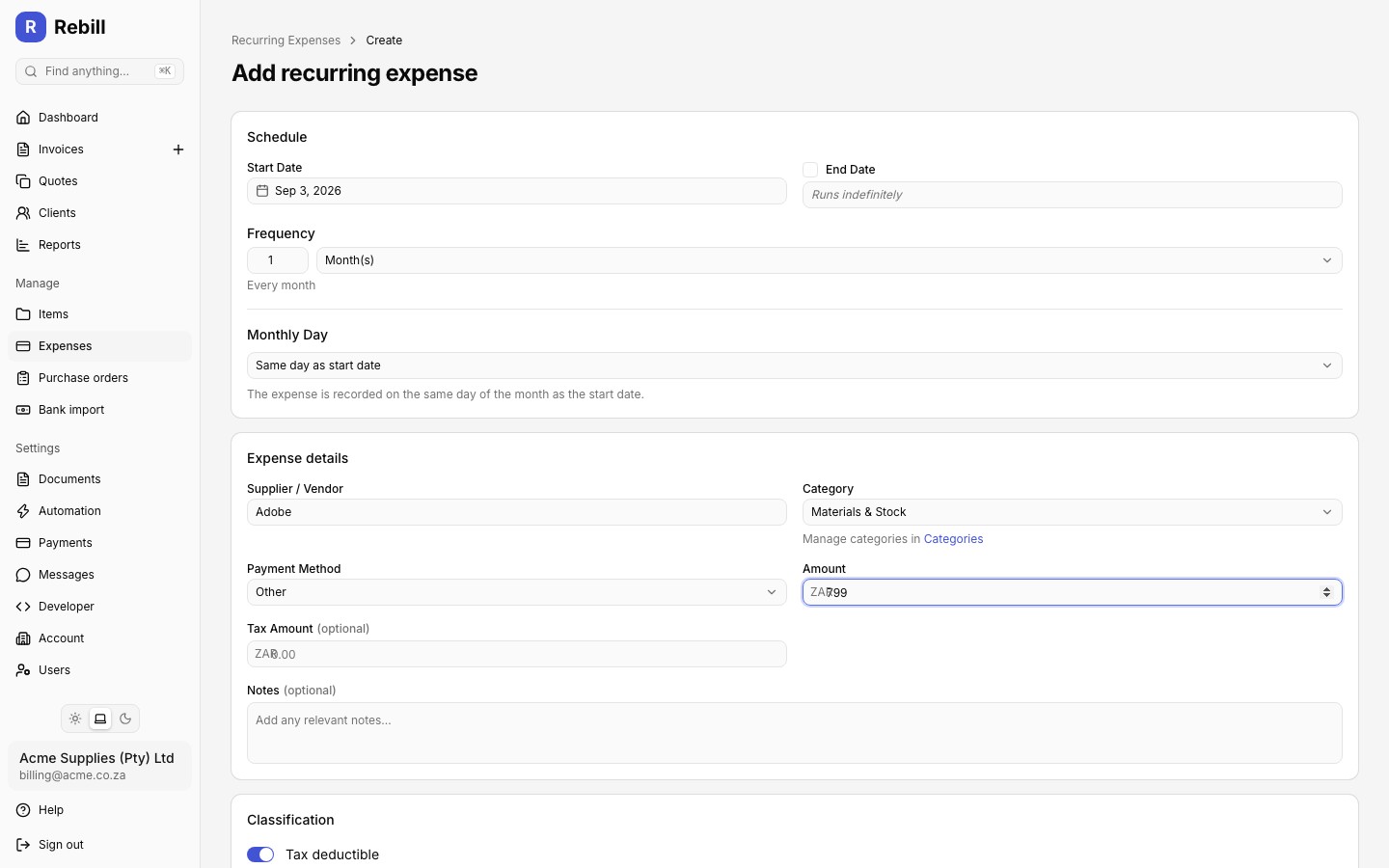This screenshot has width=1389, height=868.
Task: Click the Rebill logo icon
Action: click(31, 27)
